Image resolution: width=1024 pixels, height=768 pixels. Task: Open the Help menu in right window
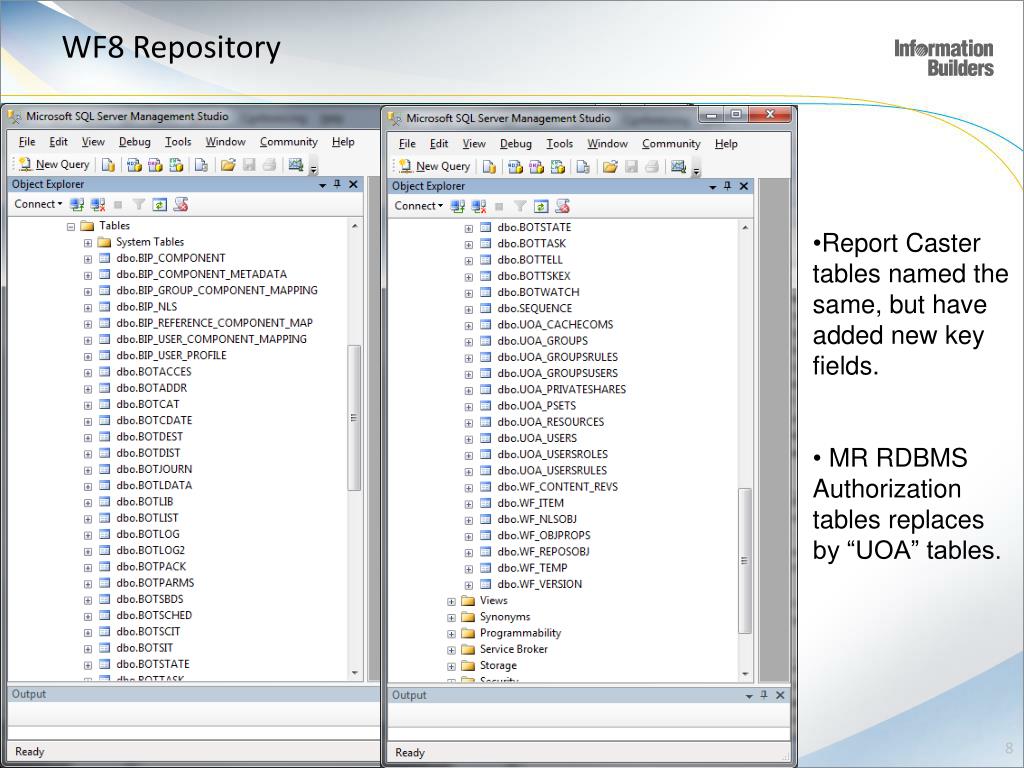coord(726,144)
